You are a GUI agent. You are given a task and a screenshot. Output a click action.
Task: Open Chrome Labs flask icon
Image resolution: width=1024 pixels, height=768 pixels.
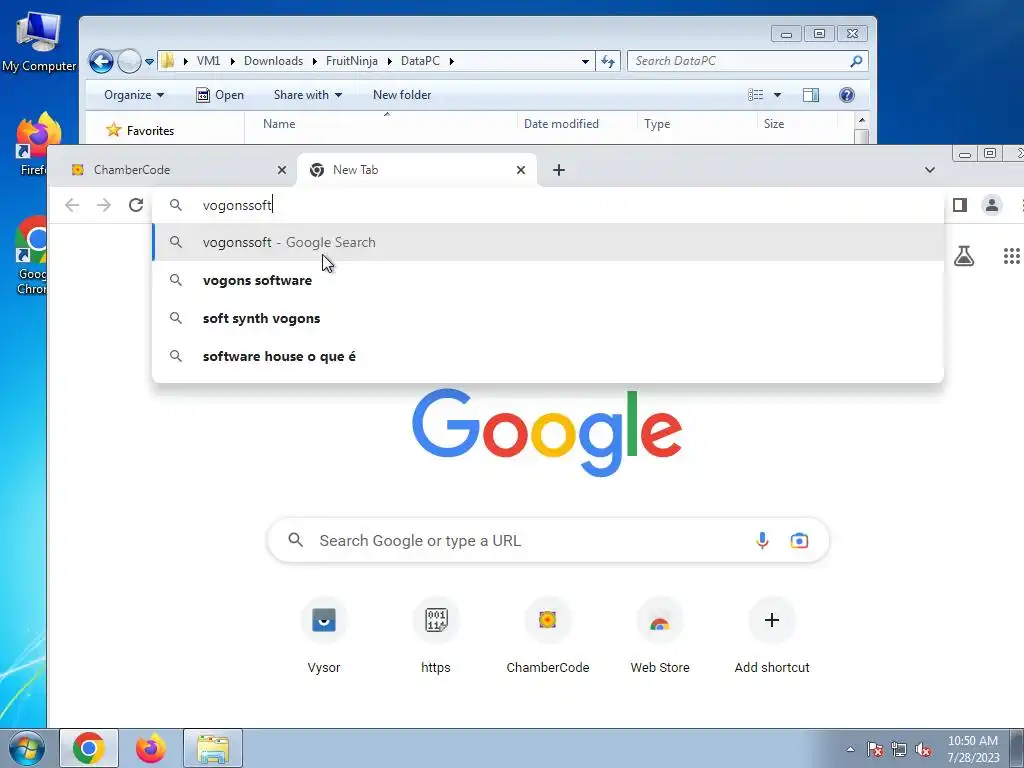pyautogui.click(x=964, y=256)
